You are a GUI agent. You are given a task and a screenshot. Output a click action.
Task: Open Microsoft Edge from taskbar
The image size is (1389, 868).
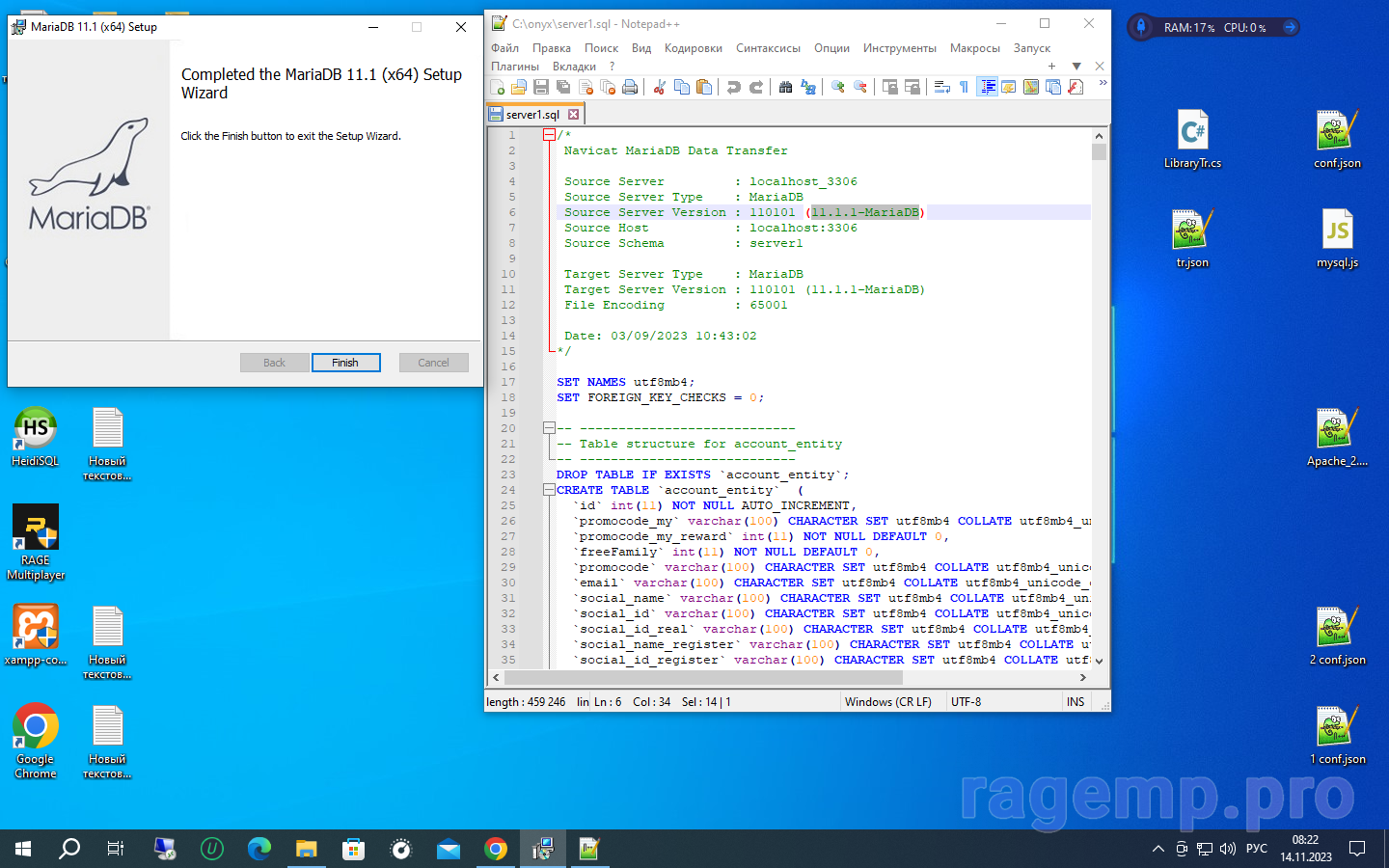(259, 849)
